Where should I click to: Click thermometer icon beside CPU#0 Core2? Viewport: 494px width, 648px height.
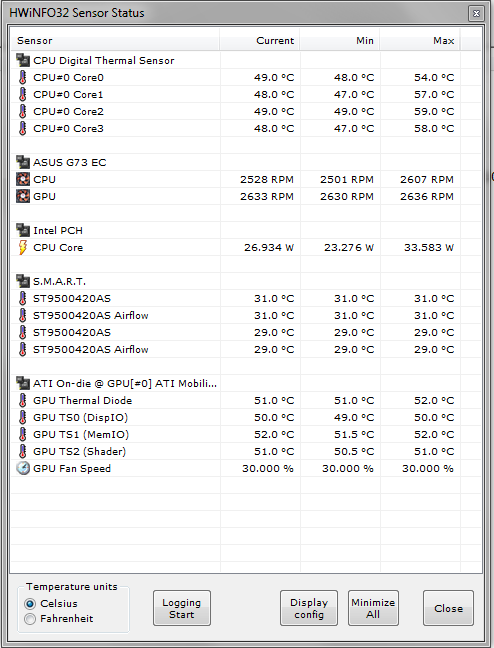click(23, 111)
